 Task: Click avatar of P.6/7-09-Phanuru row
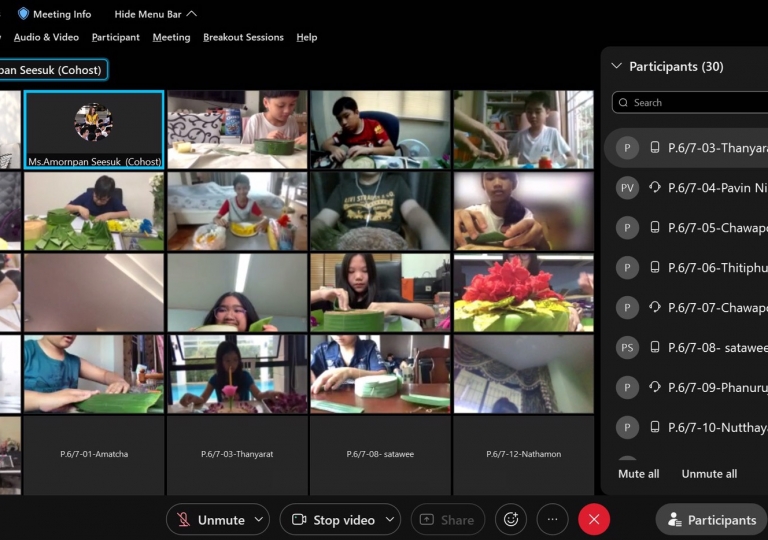coord(627,388)
